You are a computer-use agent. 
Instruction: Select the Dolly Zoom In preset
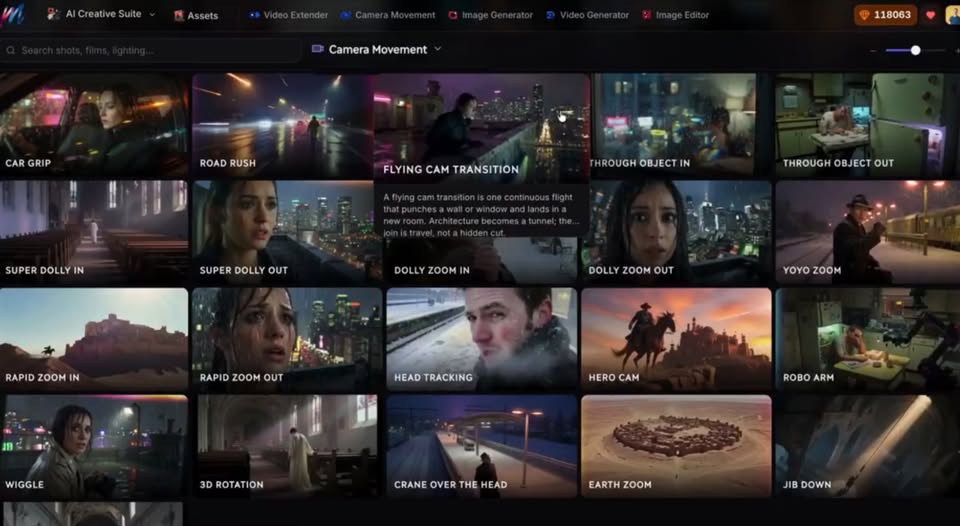481,261
